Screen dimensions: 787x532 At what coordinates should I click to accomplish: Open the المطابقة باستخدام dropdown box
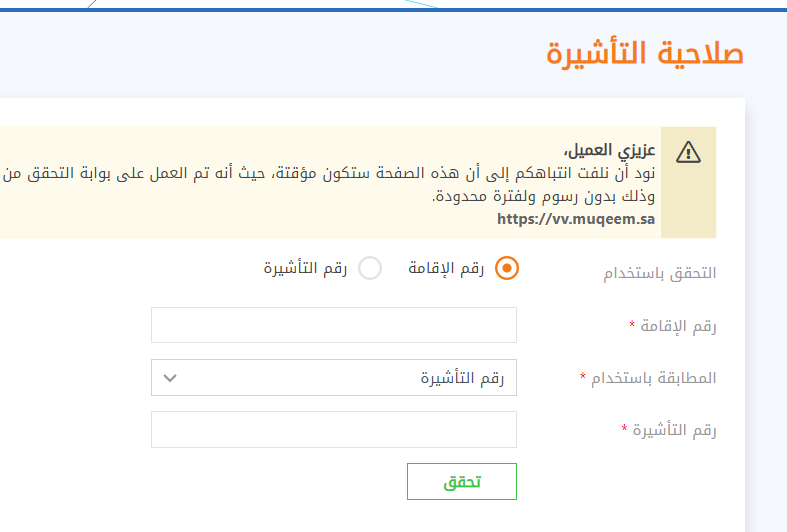[x=334, y=377]
